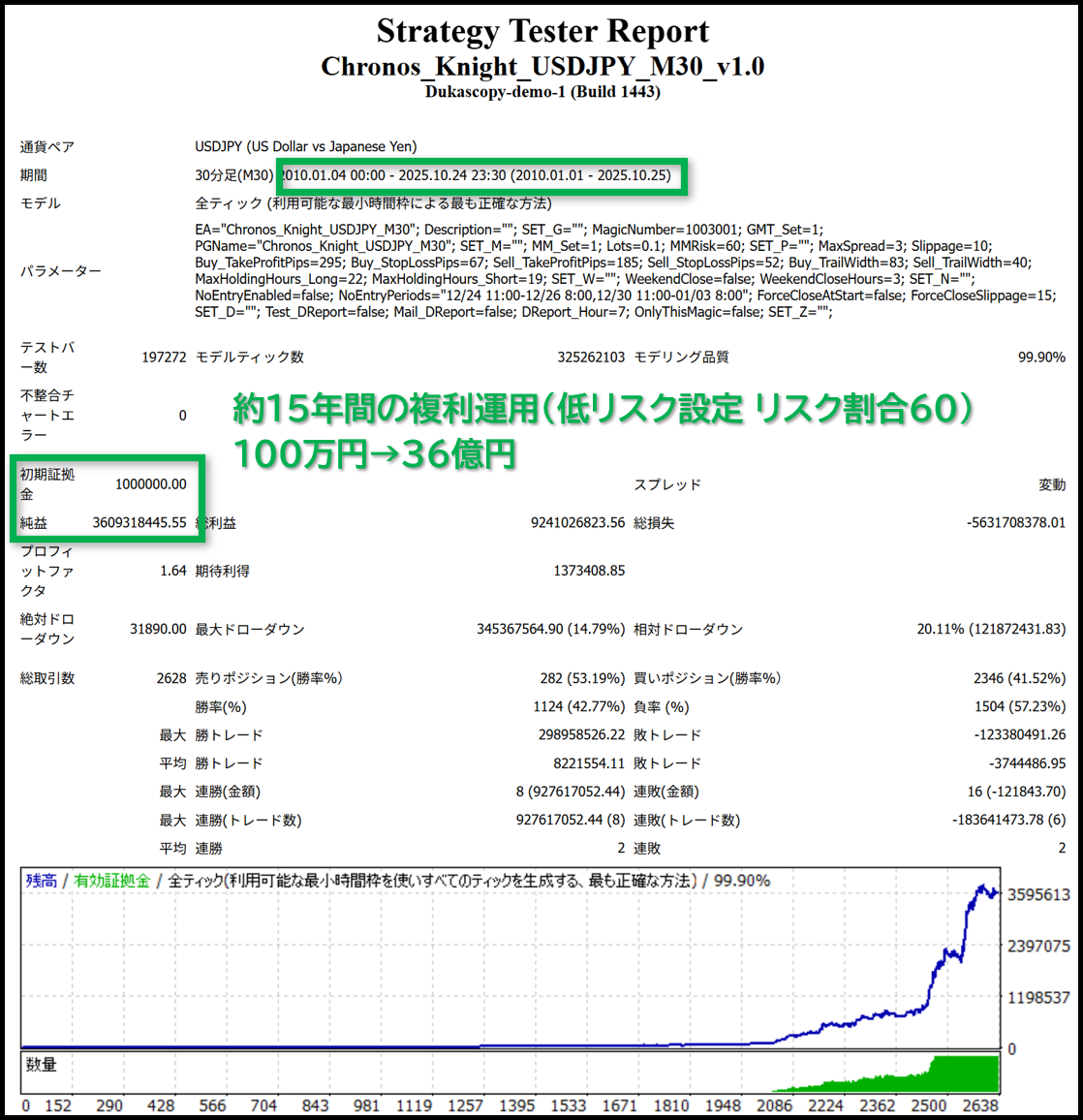The height and width of the screenshot is (1120, 1083).
Task: Click short positions value 282 (53.19%)
Action: click(x=582, y=678)
